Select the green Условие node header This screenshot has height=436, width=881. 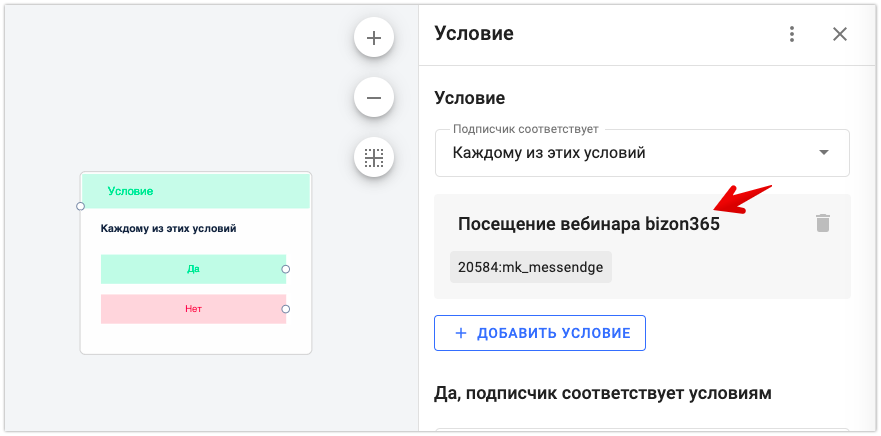[x=196, y=191]
